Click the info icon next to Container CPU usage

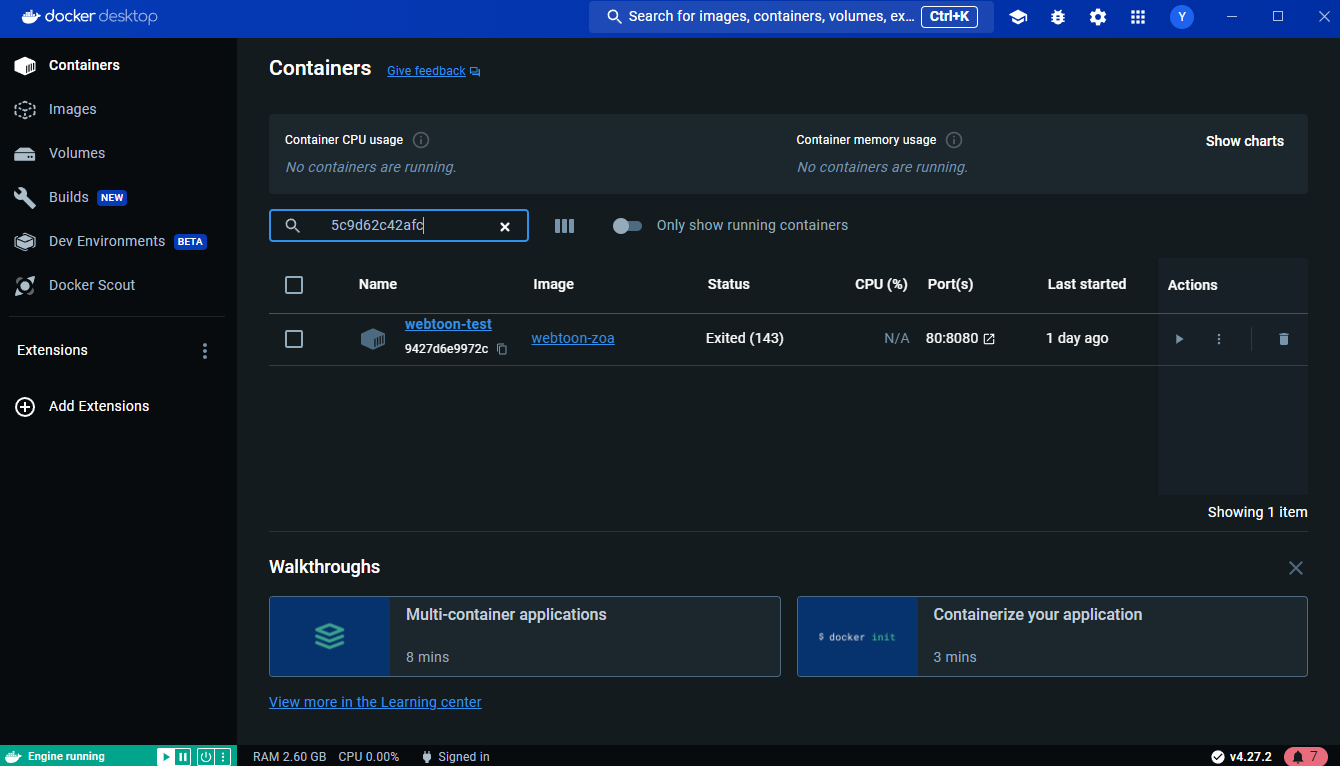[421, 140]
